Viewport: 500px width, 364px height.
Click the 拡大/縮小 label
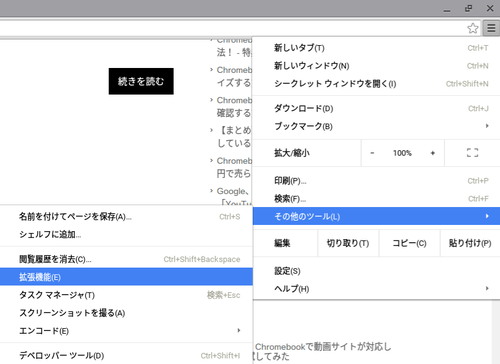pos(292,153)
